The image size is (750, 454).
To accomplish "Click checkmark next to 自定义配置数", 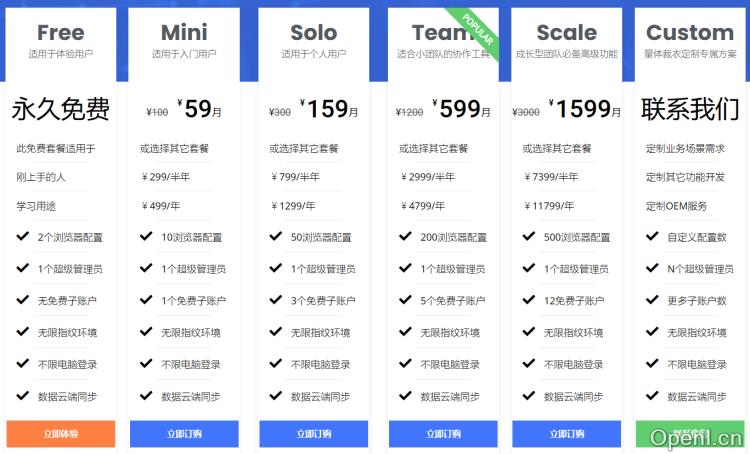I will click(x=652, y=237).
